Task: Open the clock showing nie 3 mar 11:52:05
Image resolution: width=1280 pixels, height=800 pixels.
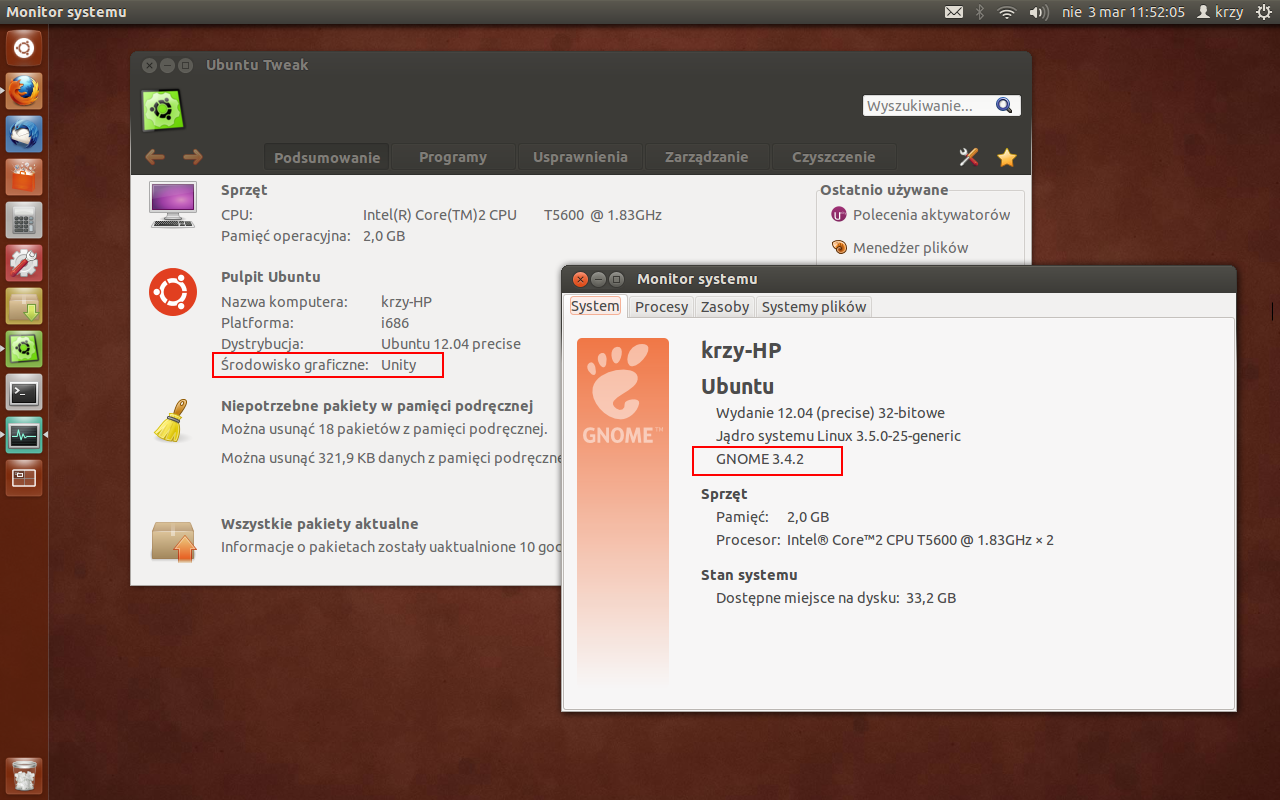Action: (x=1123, y=12)
